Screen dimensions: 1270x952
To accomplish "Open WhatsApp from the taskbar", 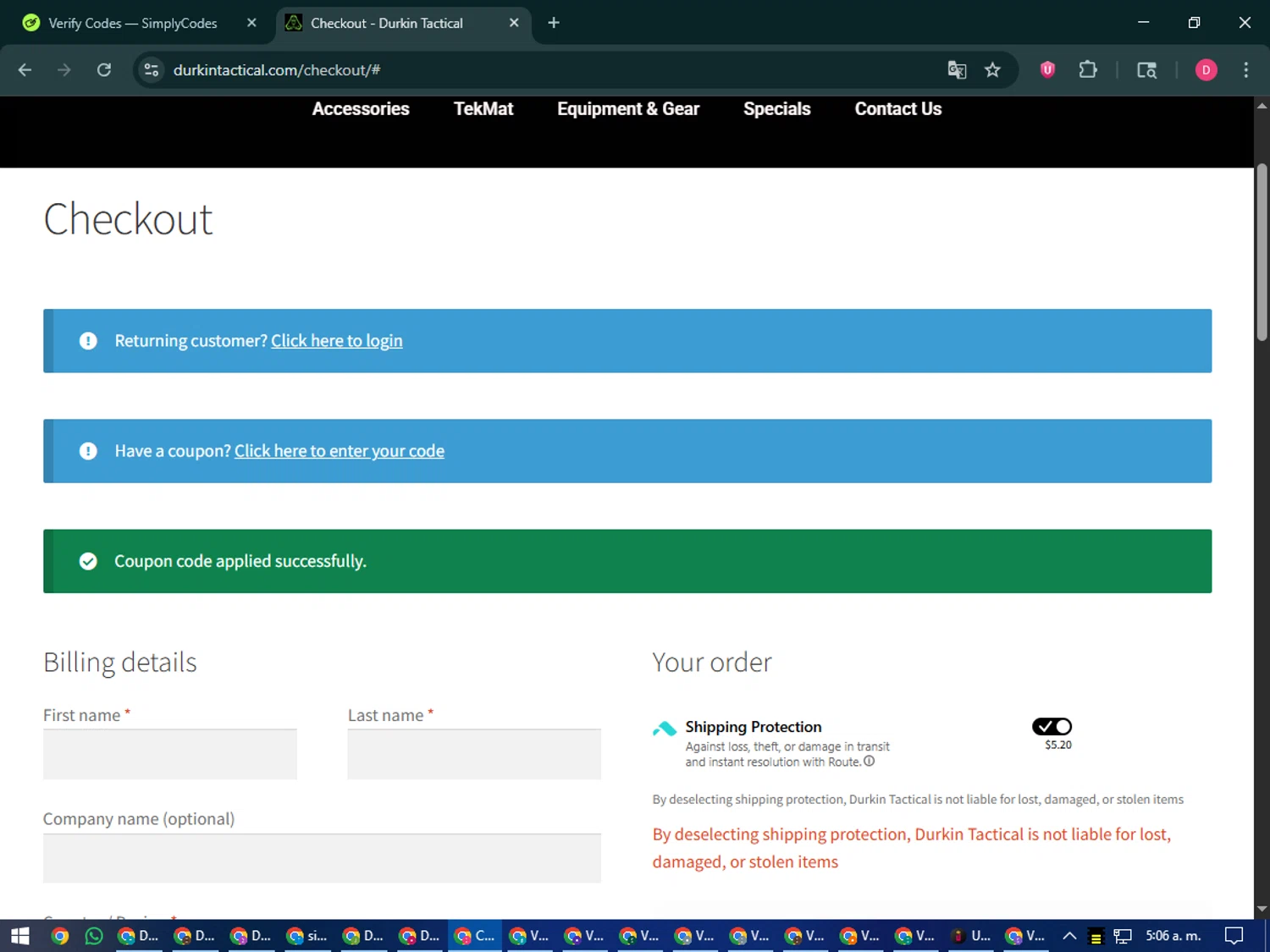I will [94, 936].
